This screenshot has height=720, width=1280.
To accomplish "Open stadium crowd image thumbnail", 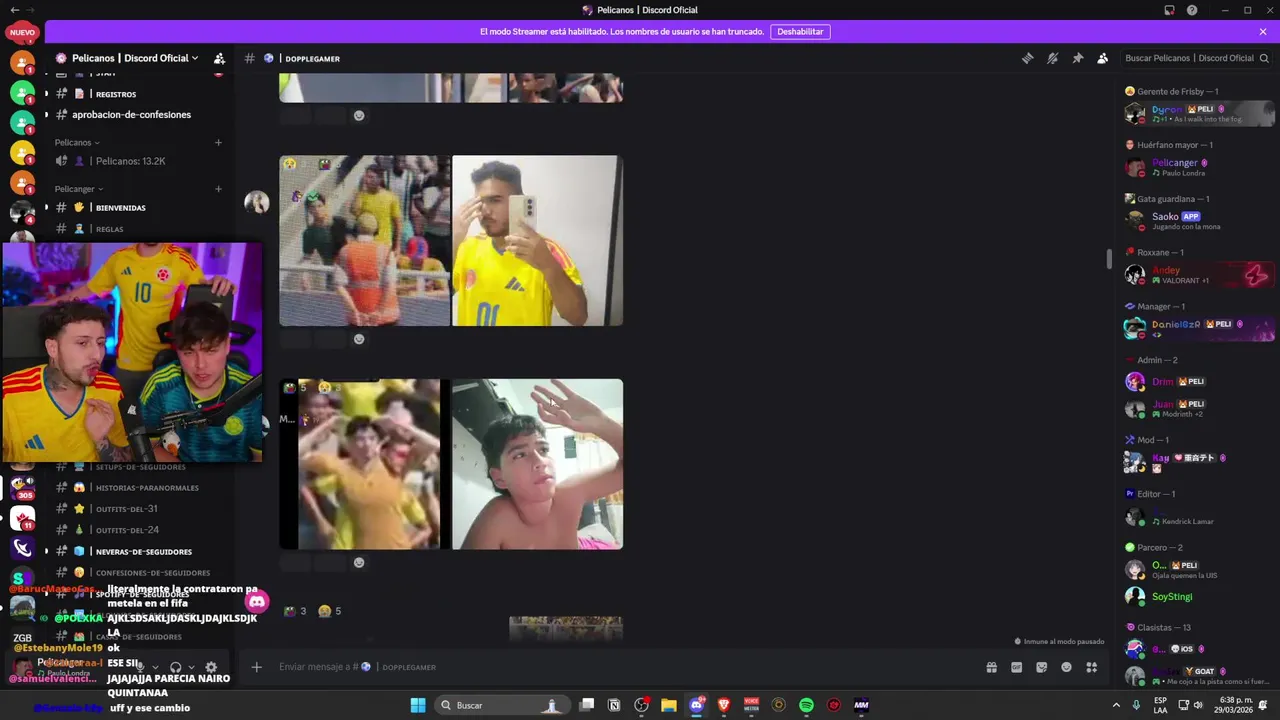I will [x=364, y=240].
